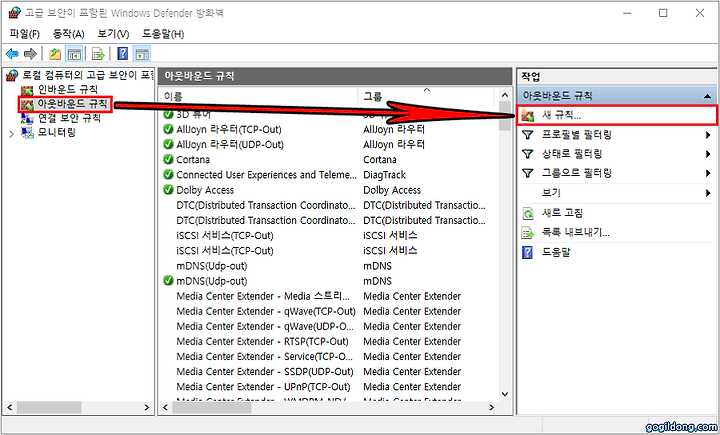This screenshot has height=435, width=720.
Task: Select Media Center Extender - qWave(TCP-Out) rule
Action: (266, 311)
